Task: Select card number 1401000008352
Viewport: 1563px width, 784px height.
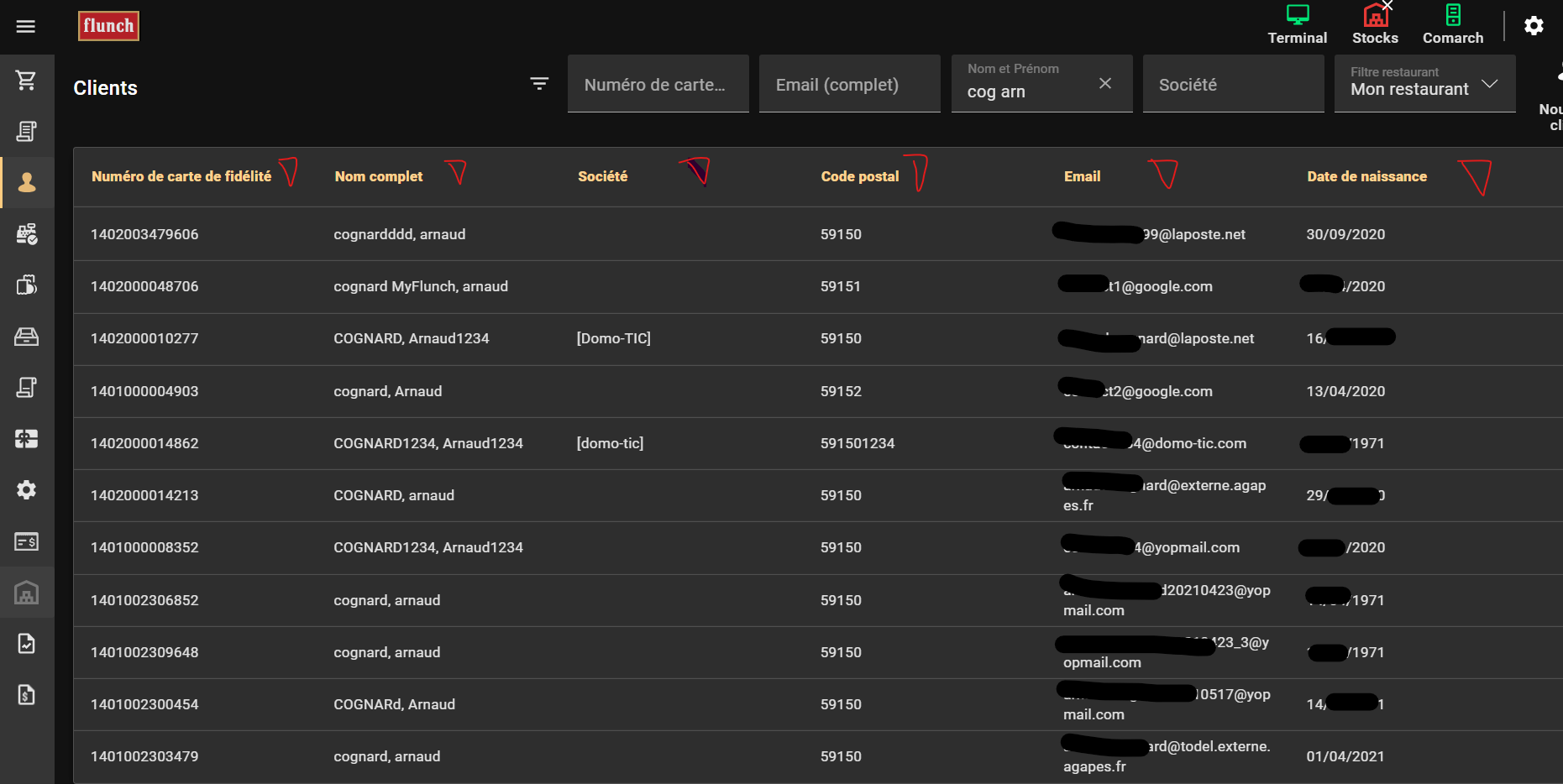Action: pyautogui.click(x=144, y=547)
